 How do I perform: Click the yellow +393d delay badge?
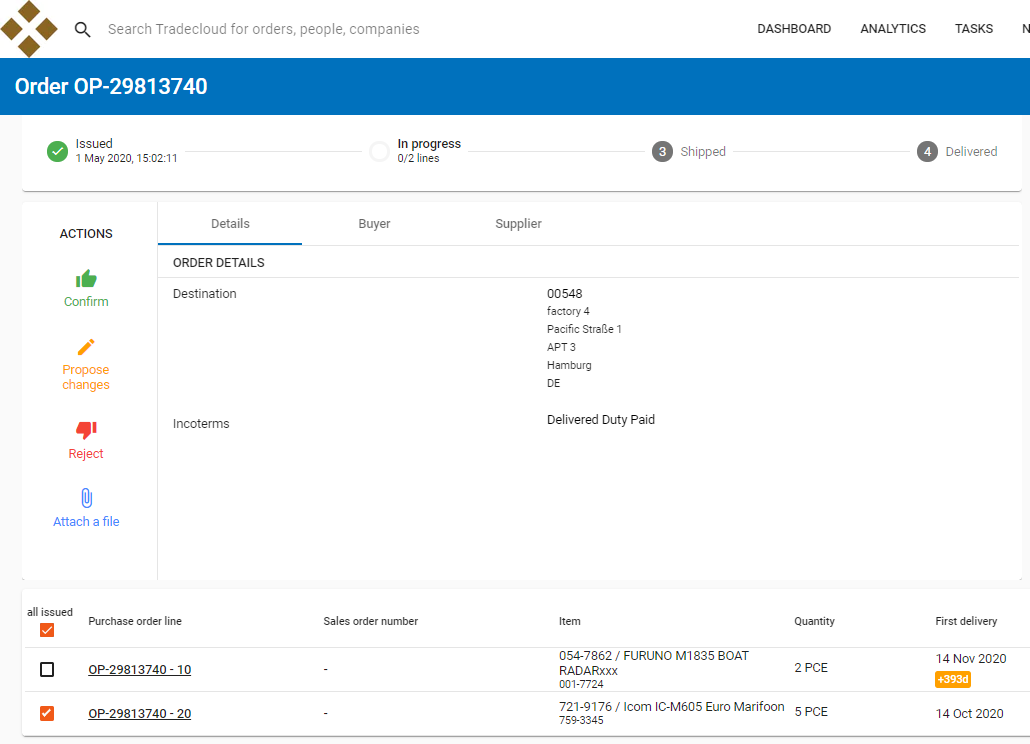point(952,679)
